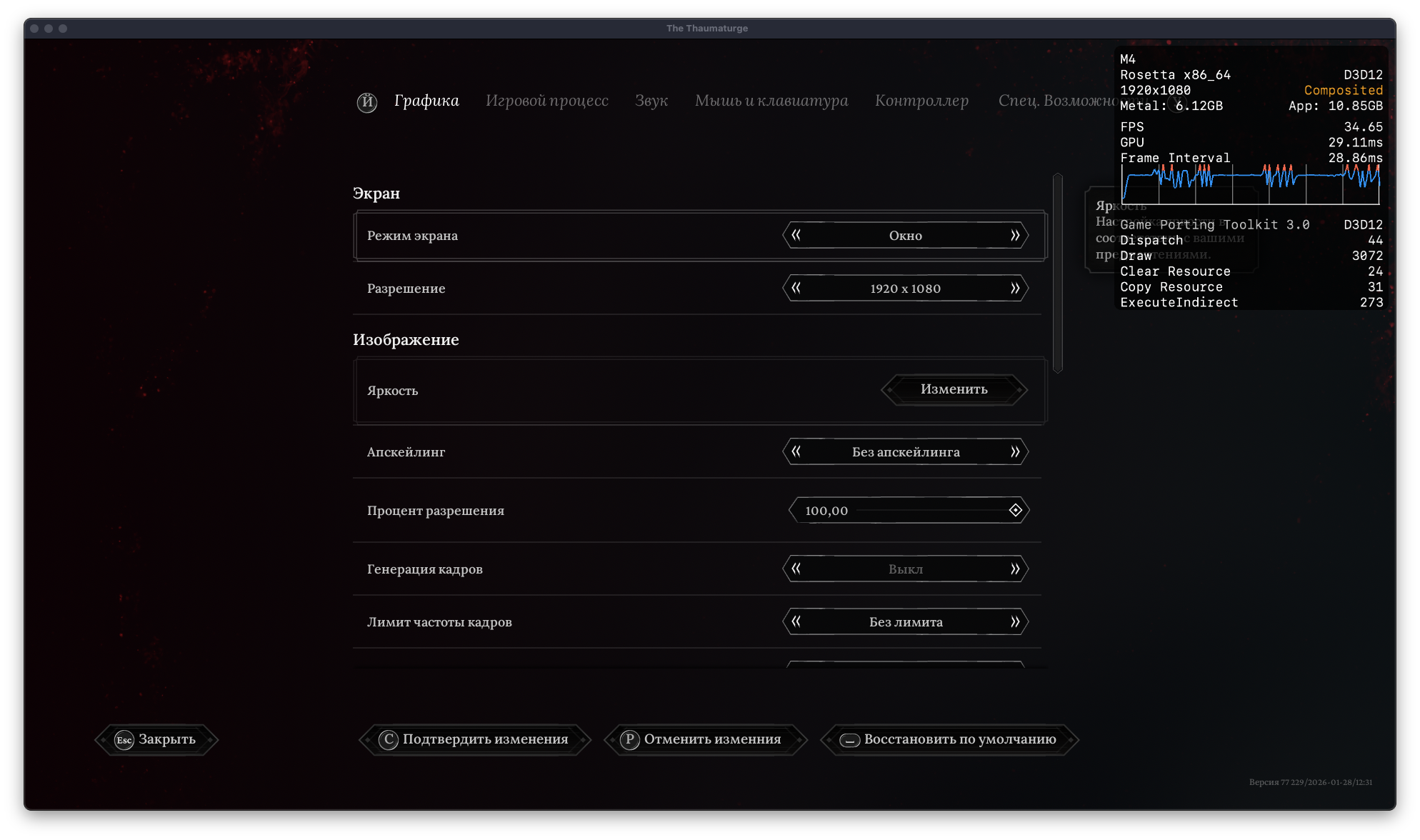This screenshot has width=1420, height=840.
Task: Click right arrow for Лимит частоты кадров
Action: tap(1015, 621)
